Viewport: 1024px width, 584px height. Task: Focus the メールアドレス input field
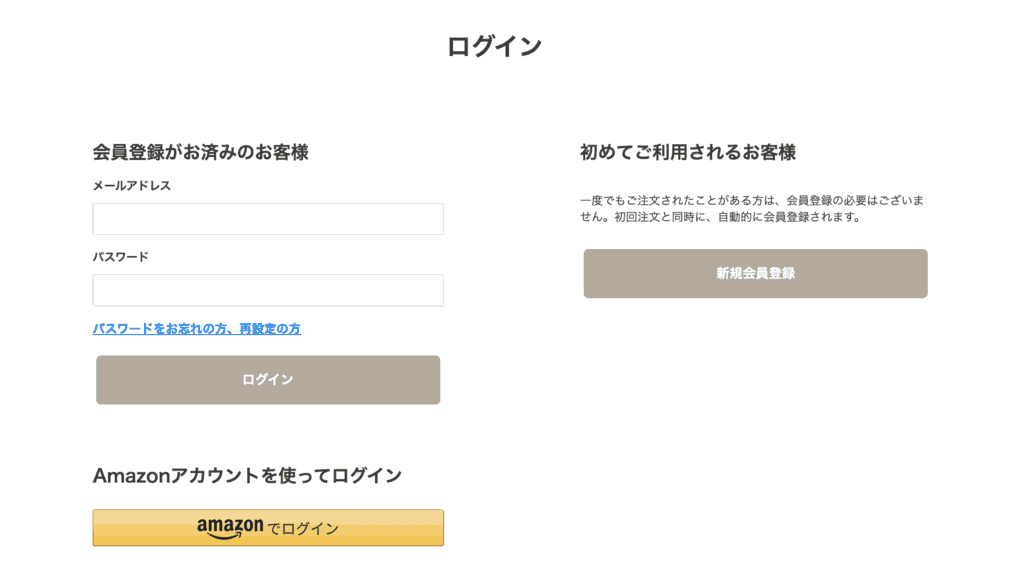coord(268,219)
